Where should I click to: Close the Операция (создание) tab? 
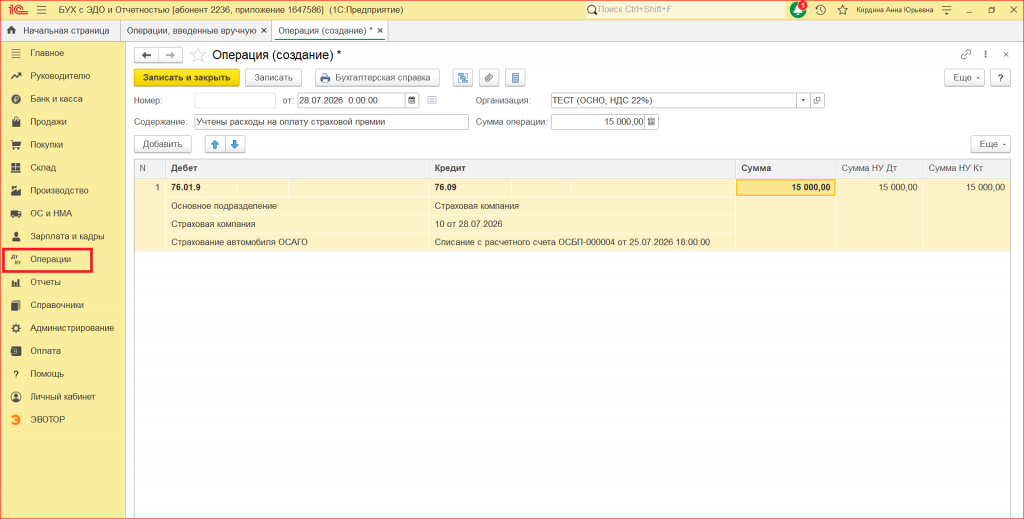tap(380, 31)
